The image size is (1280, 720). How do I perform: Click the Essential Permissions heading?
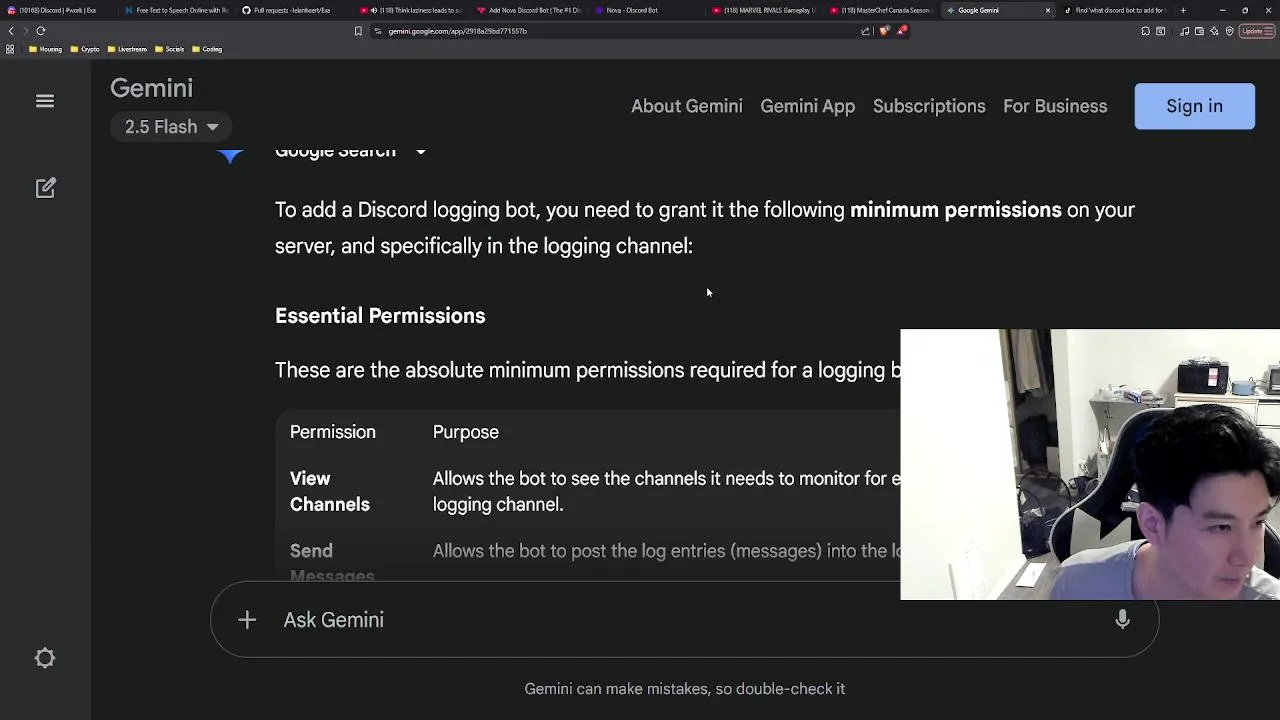tap(380, 316)
